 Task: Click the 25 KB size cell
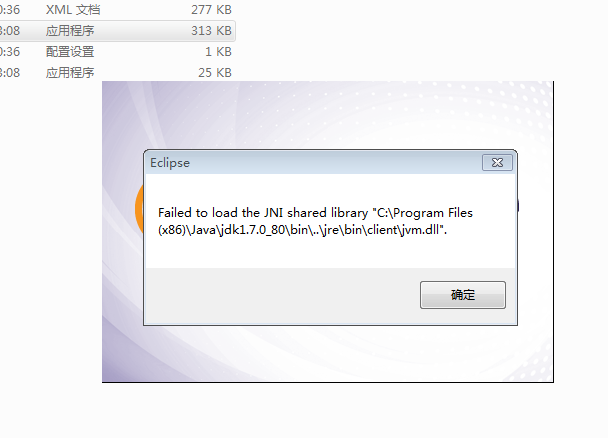click(x=214, y=72)
